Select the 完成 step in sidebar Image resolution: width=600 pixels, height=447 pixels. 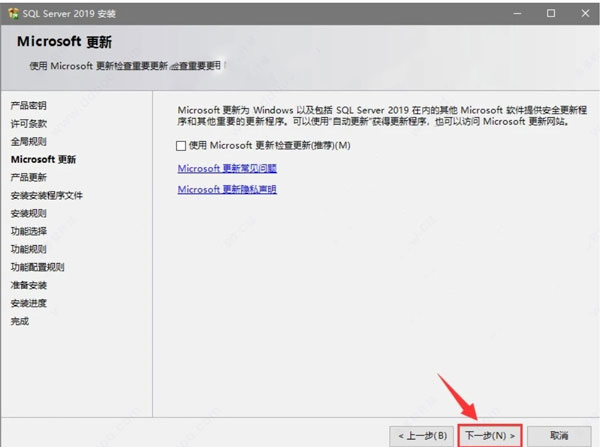coord(20,321)
